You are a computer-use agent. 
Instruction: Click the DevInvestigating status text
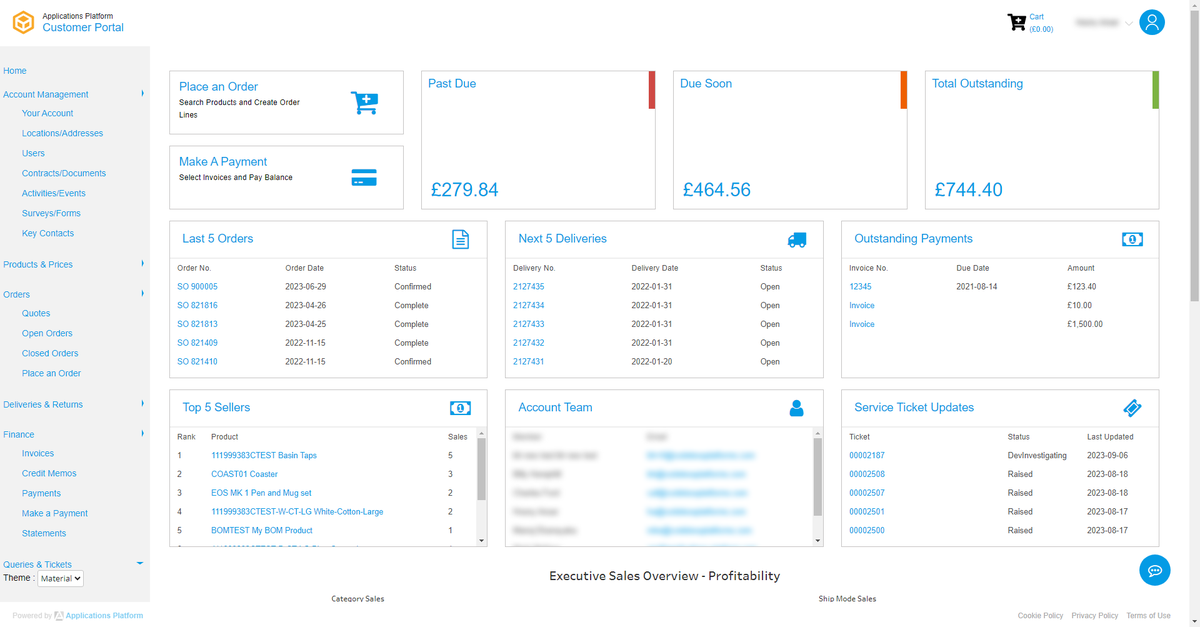1037,455
